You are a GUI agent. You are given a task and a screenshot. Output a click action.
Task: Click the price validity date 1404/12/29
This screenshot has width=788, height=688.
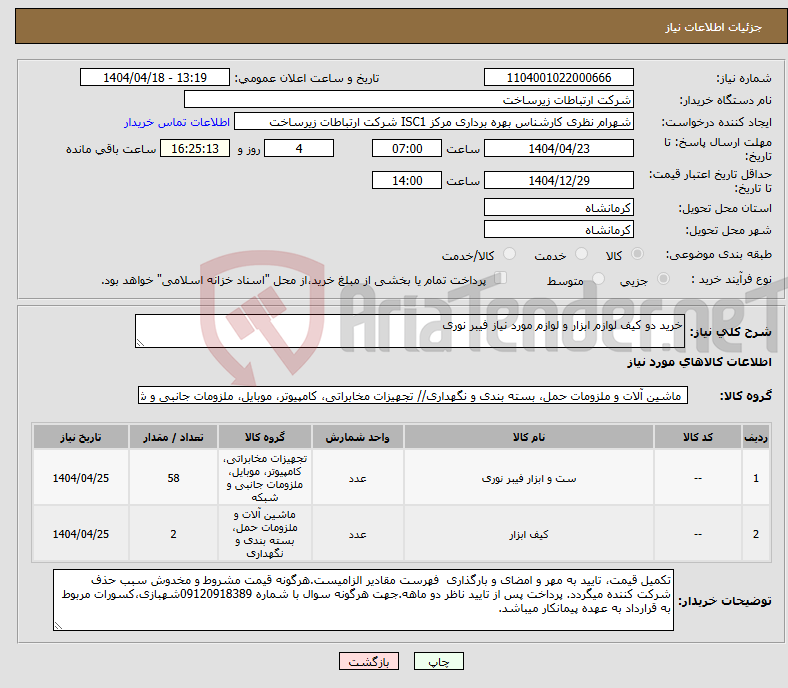pyautogui.click(x=558, y=180)
